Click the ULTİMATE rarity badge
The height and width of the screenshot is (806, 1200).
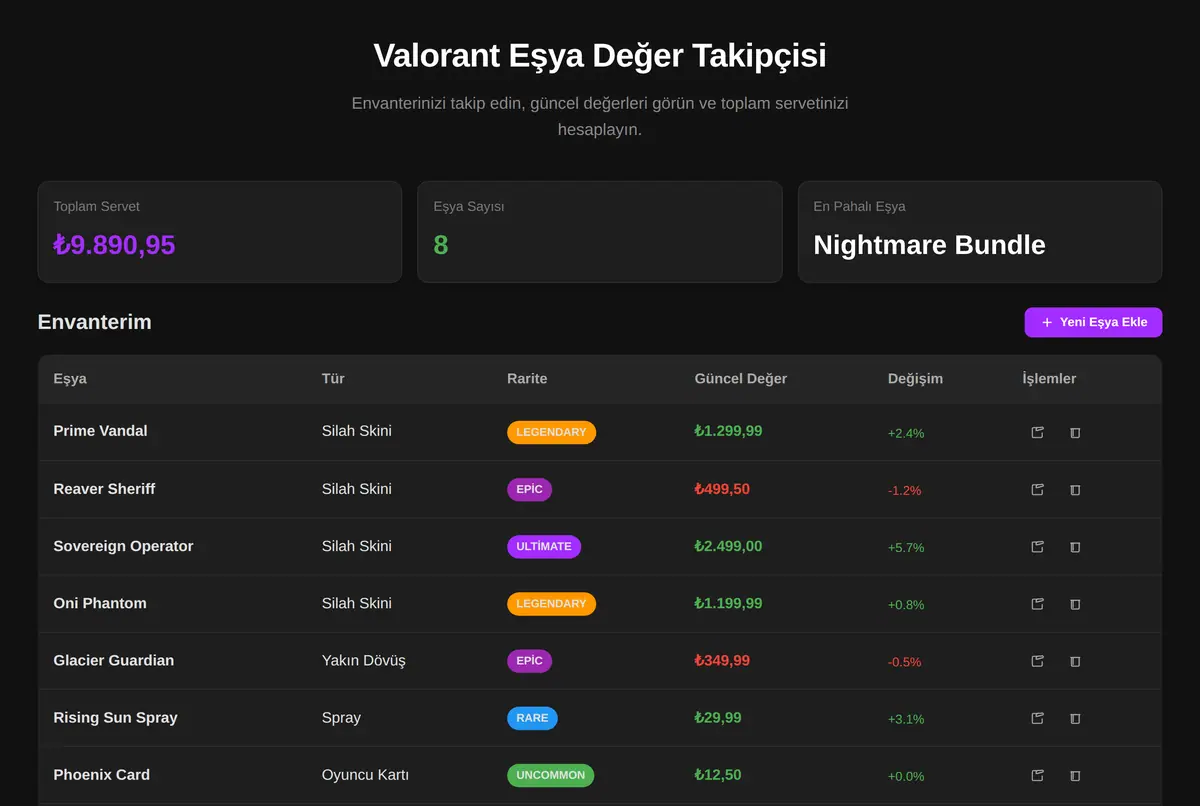point(544,547)
